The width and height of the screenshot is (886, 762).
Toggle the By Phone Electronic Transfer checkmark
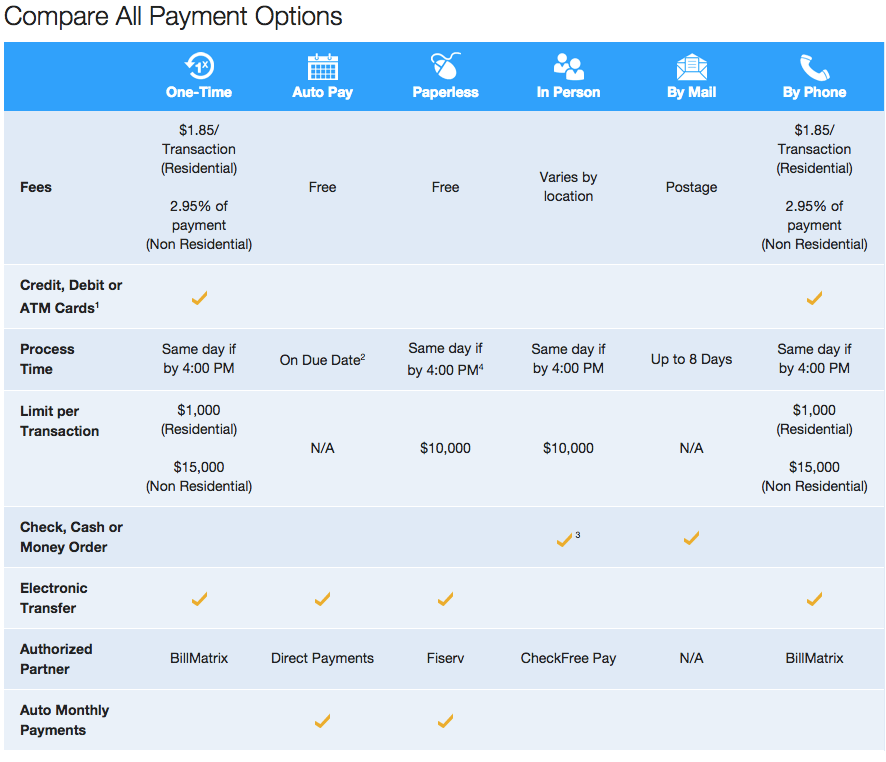point(814,599)
